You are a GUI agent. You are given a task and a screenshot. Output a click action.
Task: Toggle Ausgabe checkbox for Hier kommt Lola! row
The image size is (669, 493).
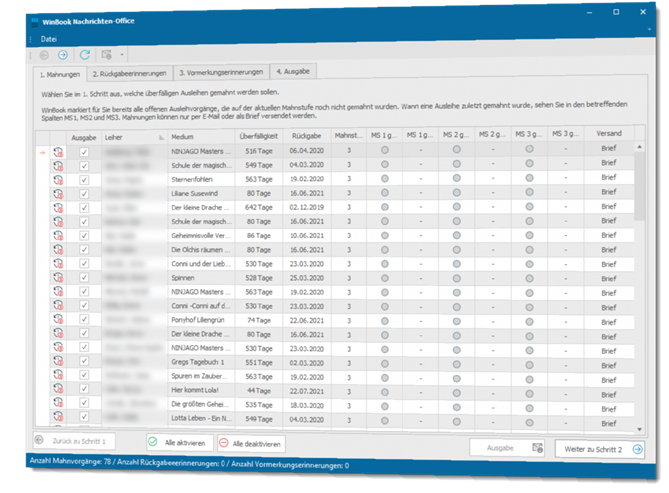[84, 389]
